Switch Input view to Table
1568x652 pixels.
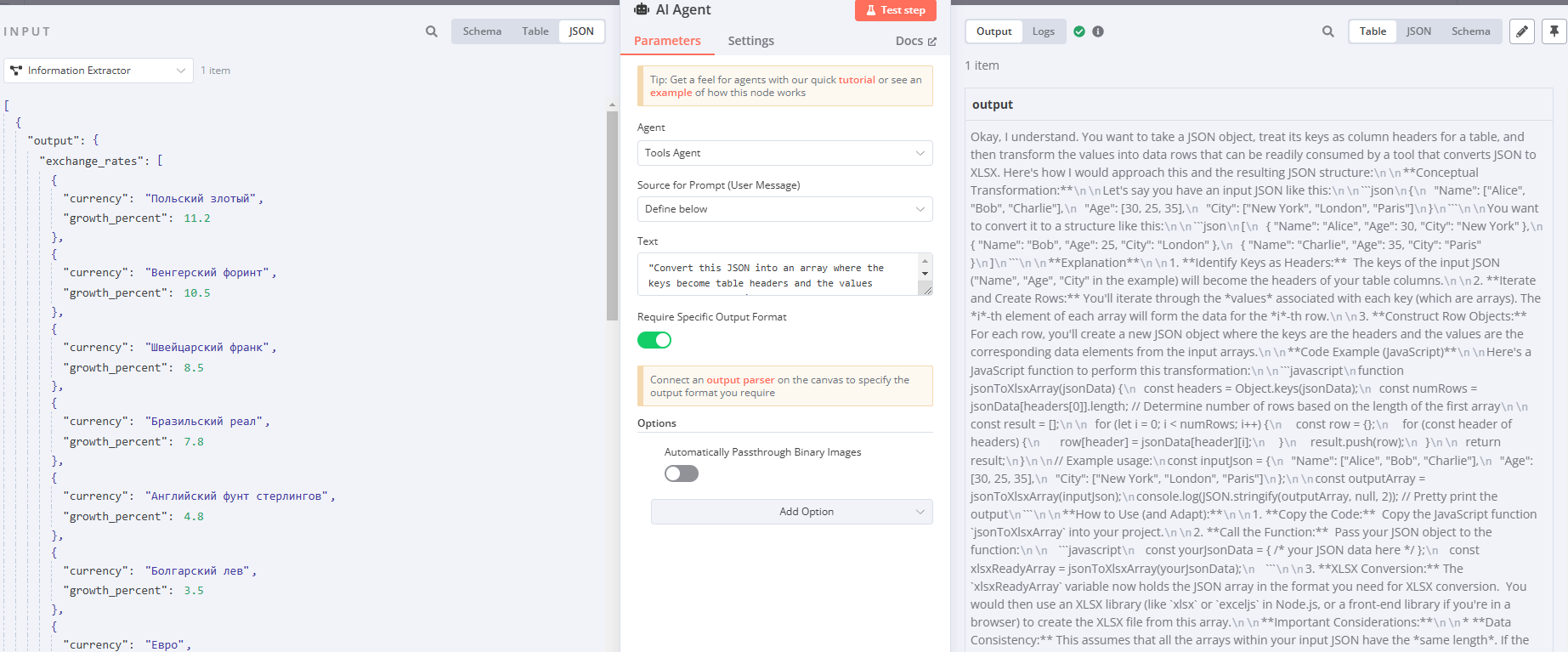(x=535, y=31)
